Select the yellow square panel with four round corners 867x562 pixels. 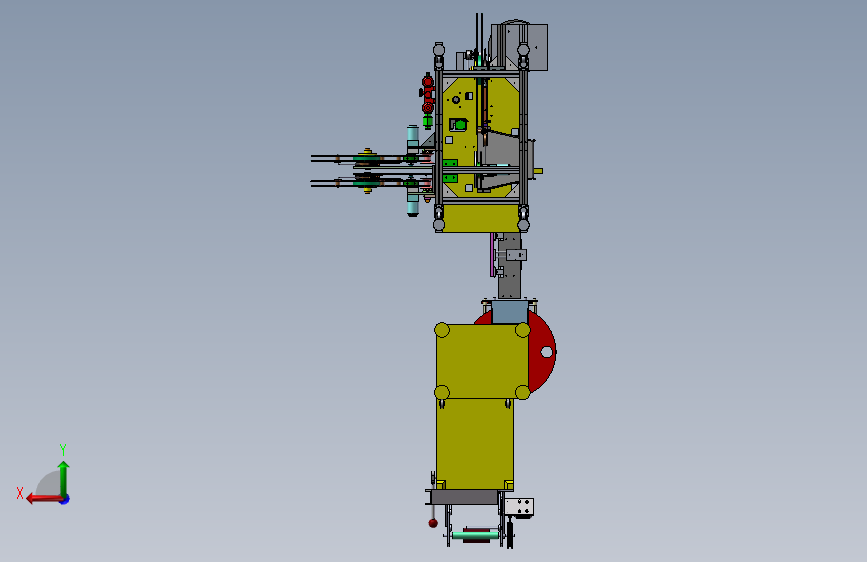coord(482,361)
